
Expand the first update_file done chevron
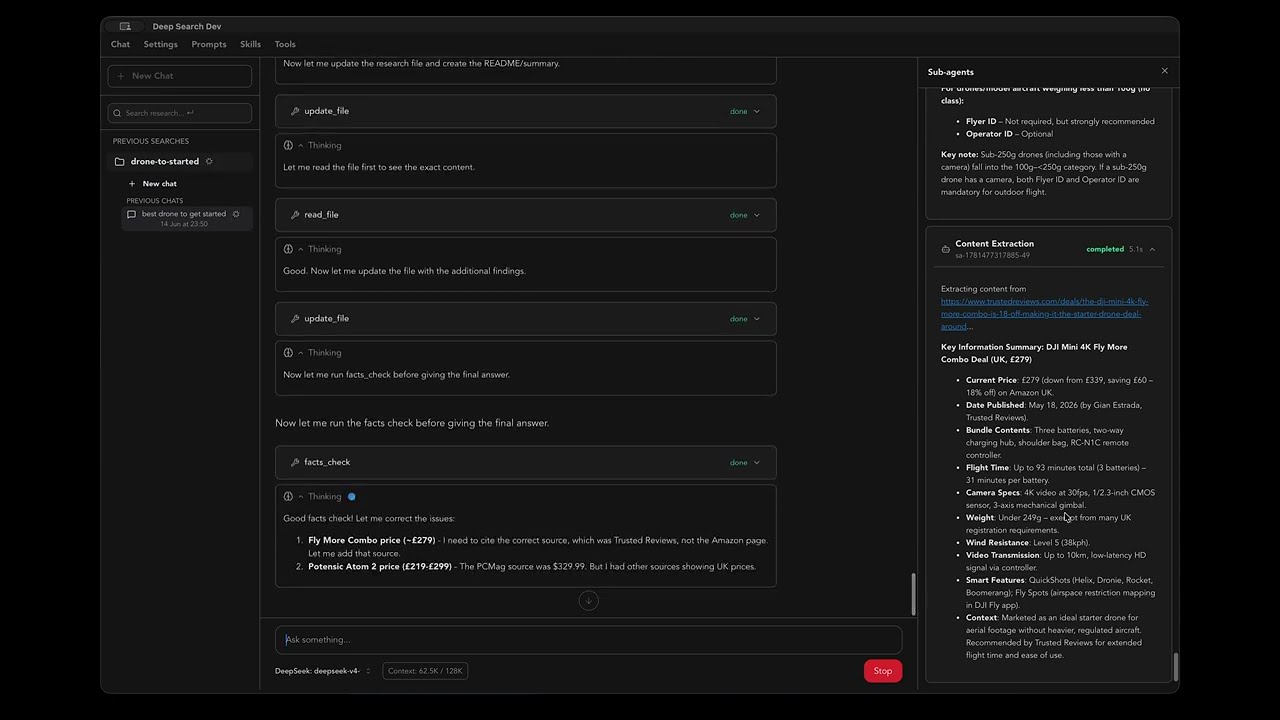click(756, 111)
